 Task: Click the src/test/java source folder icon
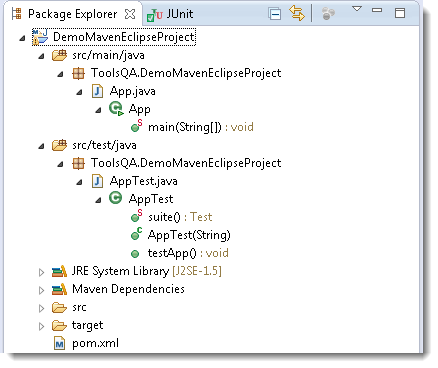tap(59, 145)
